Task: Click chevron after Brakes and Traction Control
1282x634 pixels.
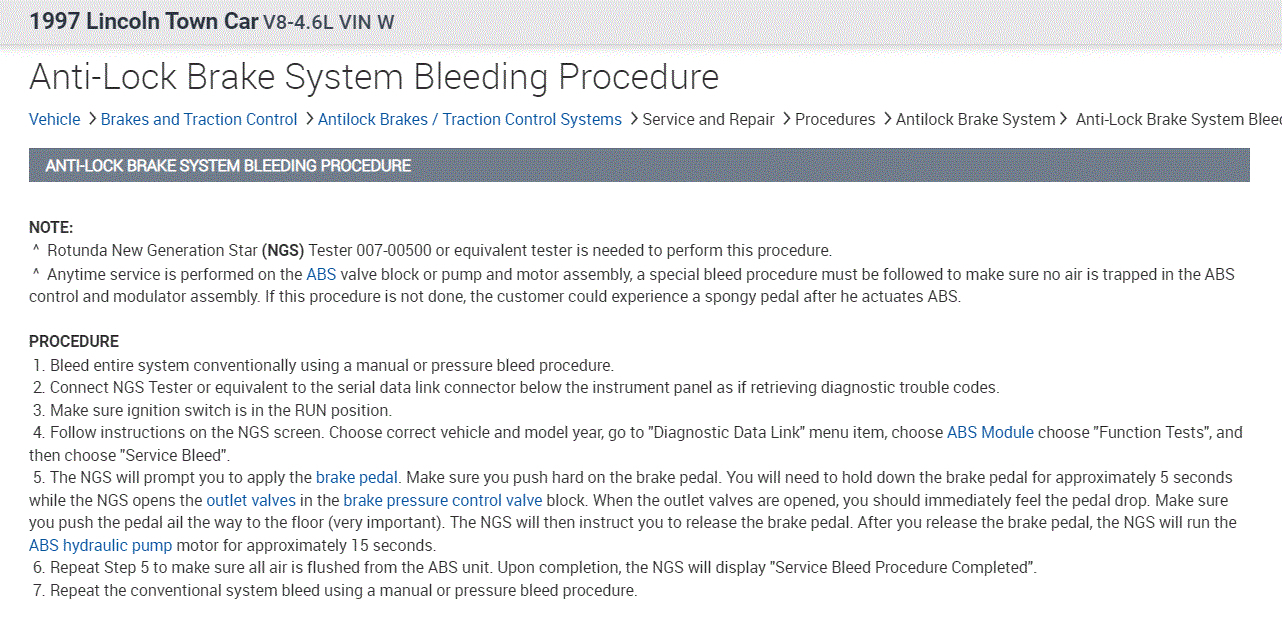Action: pyautogui.click(x=309, y=120)
